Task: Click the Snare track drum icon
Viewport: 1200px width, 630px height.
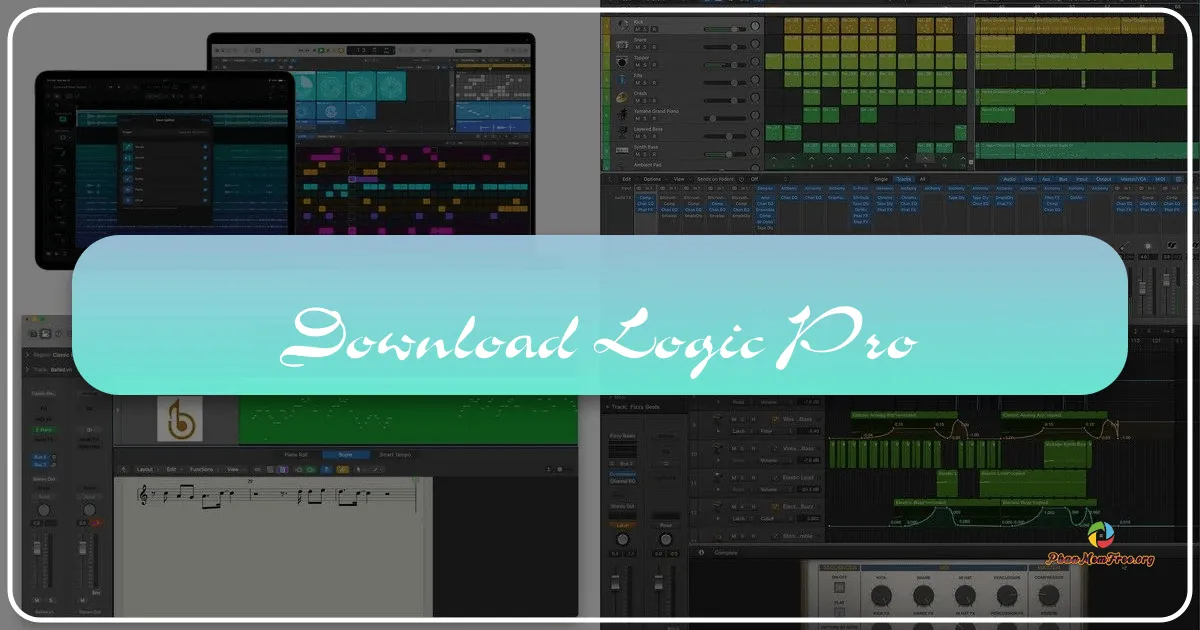Action: [x=621, y=43]
